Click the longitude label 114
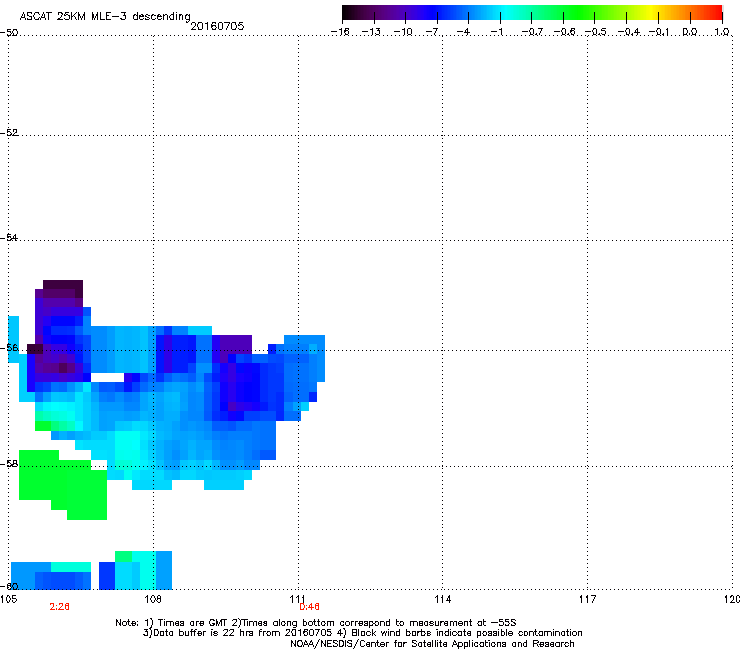This screenshot has width=740, height=650. tap(443, 599)
